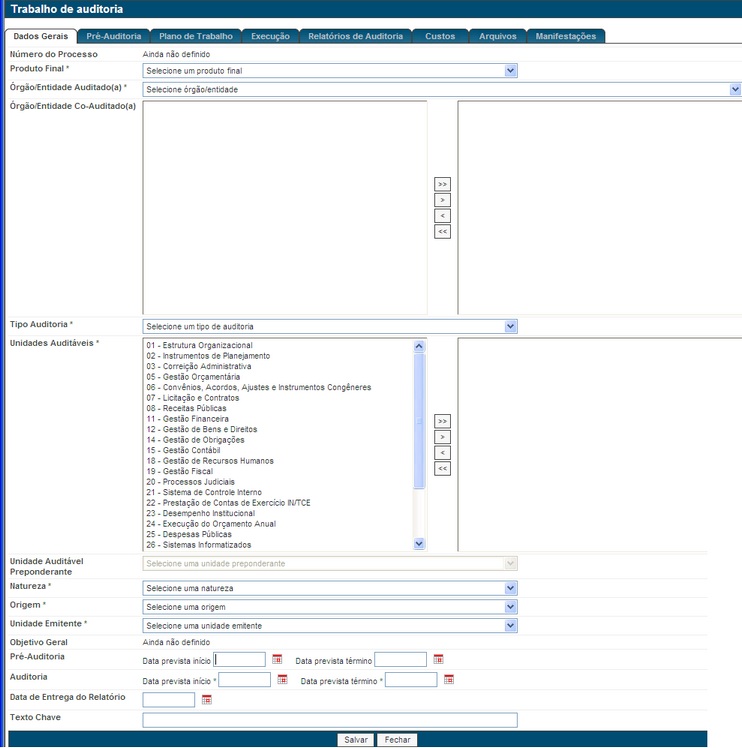Screen dimensions: 742x748
Task: Open calendar for Pré-Auditoria end date
Action: (438, 659)
